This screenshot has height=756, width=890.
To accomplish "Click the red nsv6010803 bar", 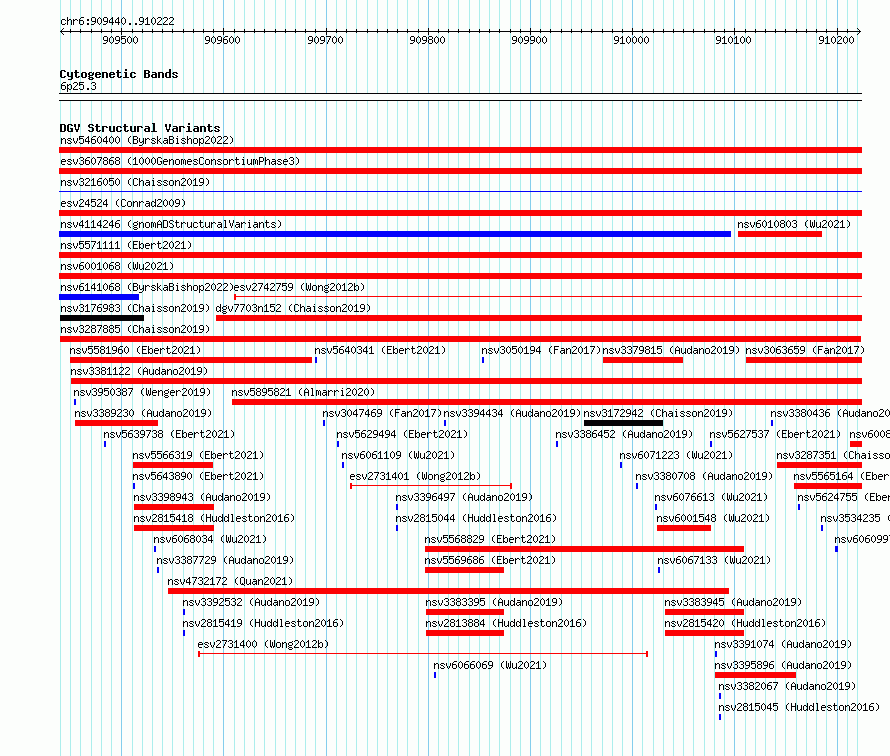I will point(780,234).
